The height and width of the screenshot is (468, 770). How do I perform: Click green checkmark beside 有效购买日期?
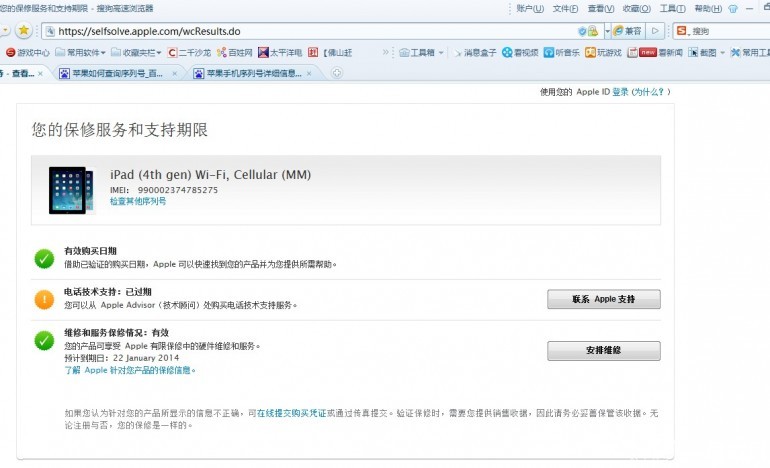(x=44, y=258)
